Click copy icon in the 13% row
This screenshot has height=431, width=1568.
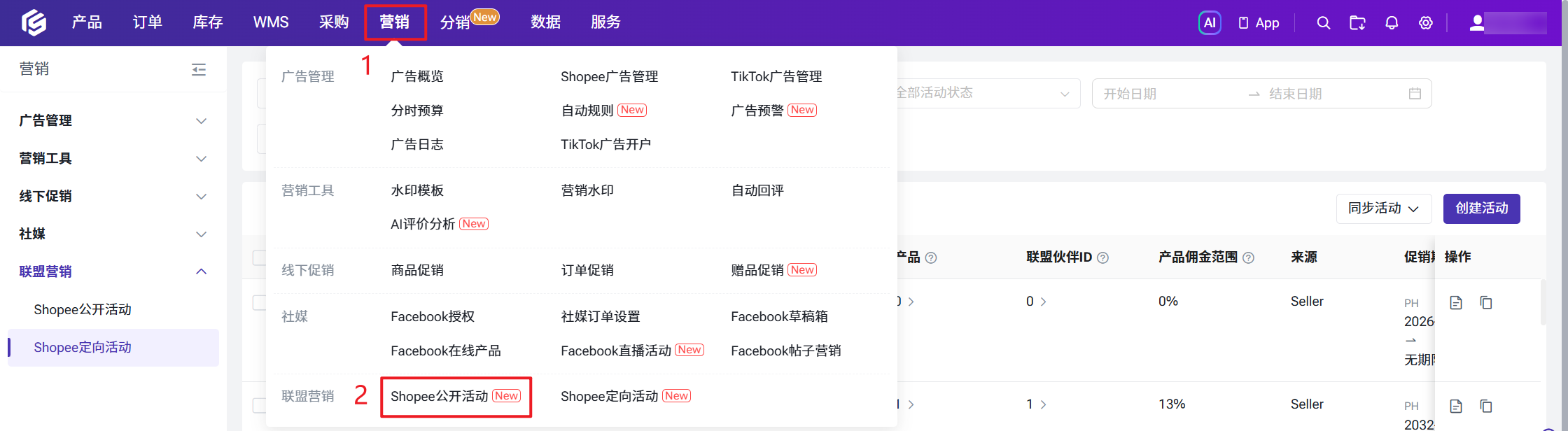[1486, 406]
